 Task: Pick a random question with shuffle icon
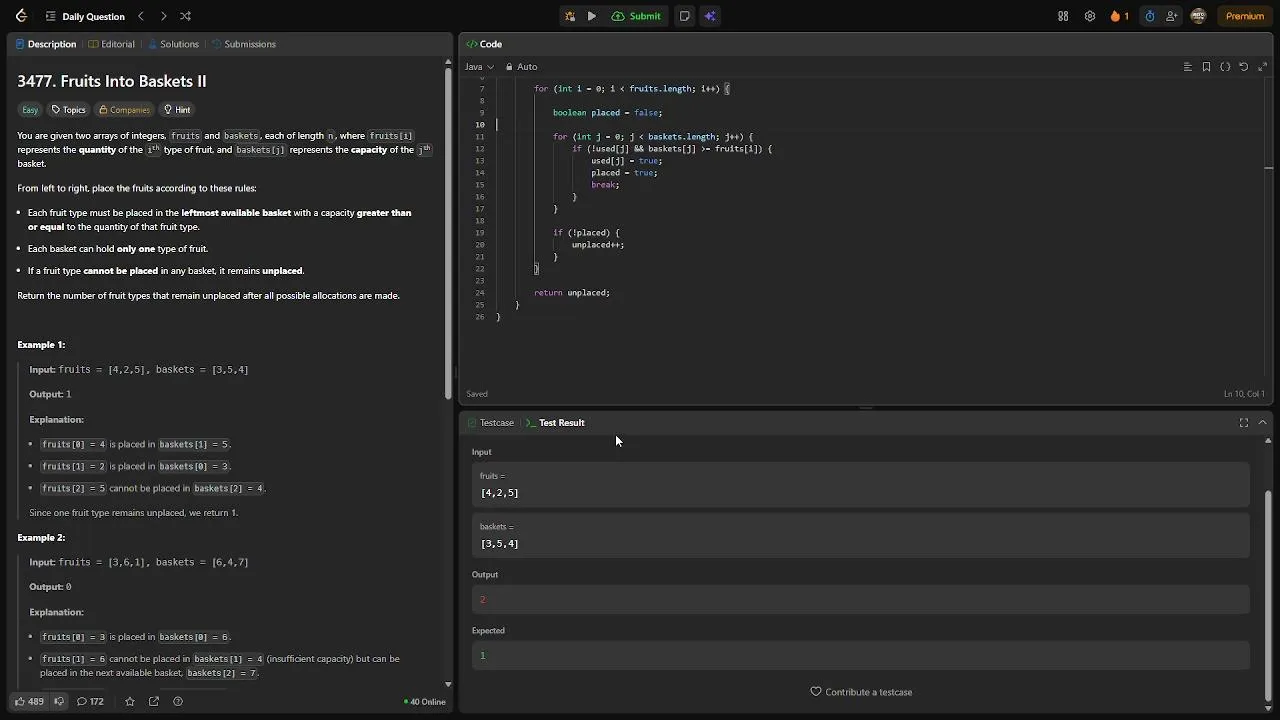(185, 16)
